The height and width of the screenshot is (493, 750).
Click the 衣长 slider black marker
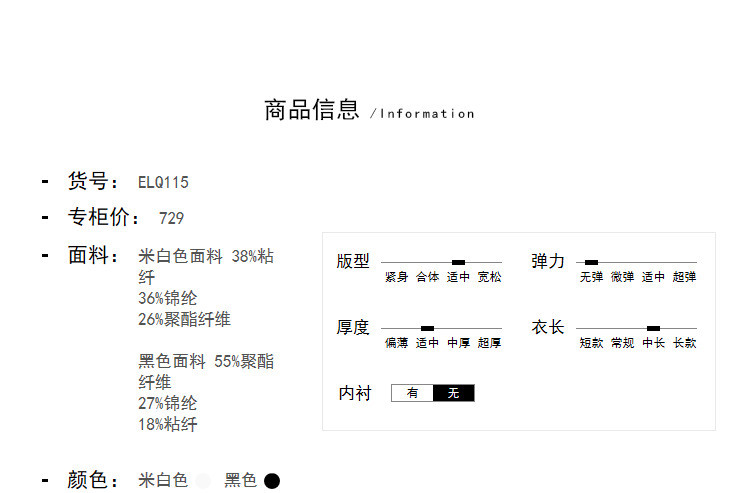(653, 328)
